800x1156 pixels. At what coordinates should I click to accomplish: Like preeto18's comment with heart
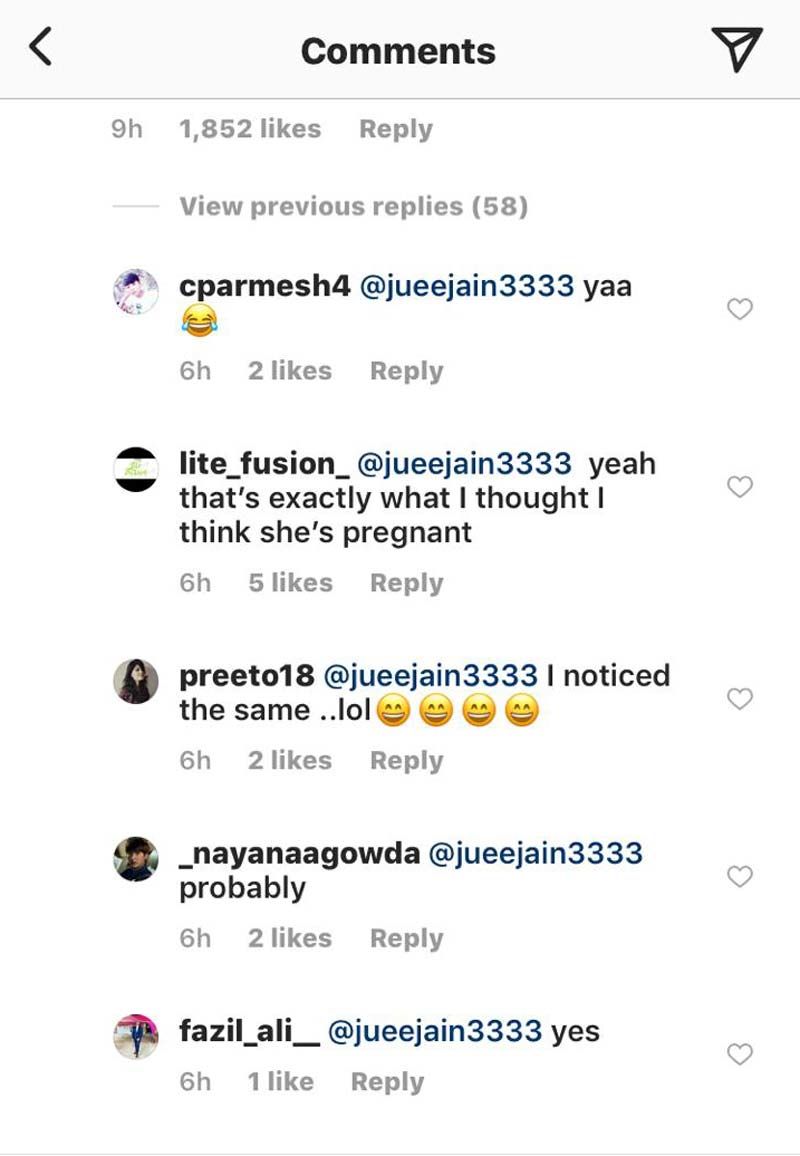click(x=739, y=699)
